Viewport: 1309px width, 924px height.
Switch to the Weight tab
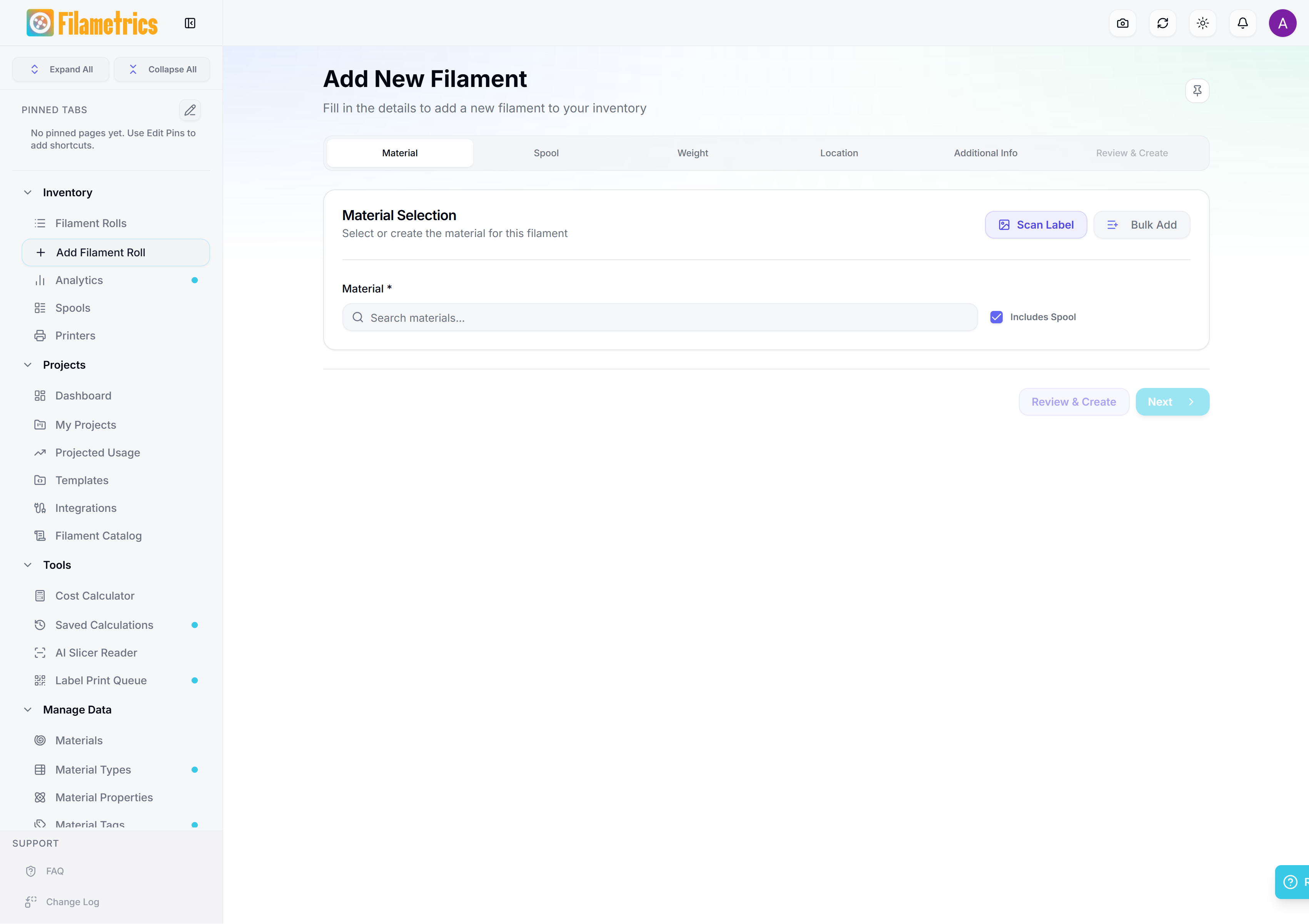[x=693, y=153]
